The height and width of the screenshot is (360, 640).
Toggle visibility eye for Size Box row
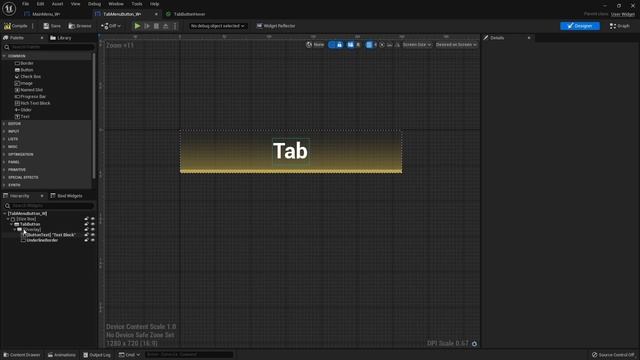[93, 219]
